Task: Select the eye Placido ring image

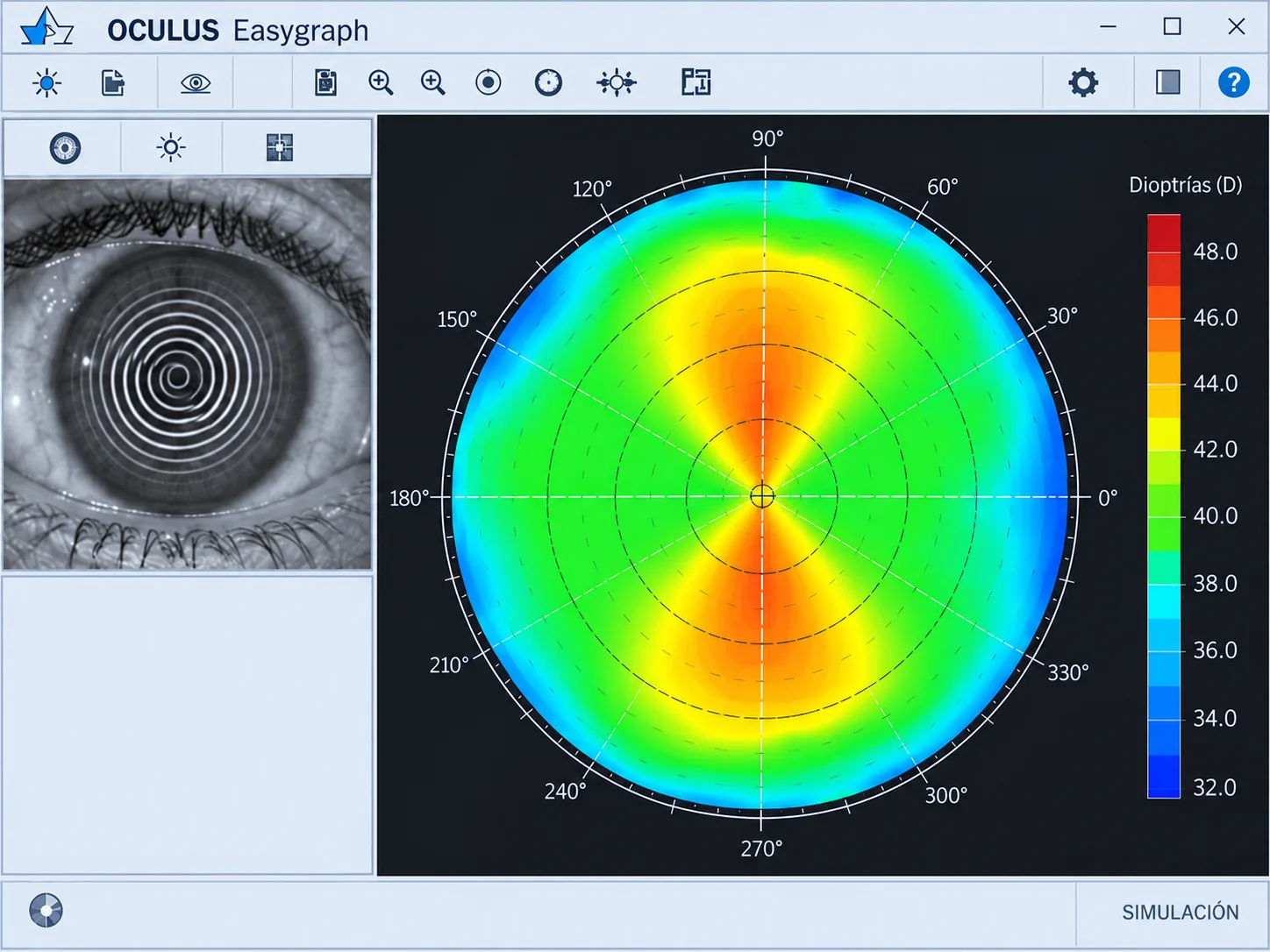Action: (187, 374)
